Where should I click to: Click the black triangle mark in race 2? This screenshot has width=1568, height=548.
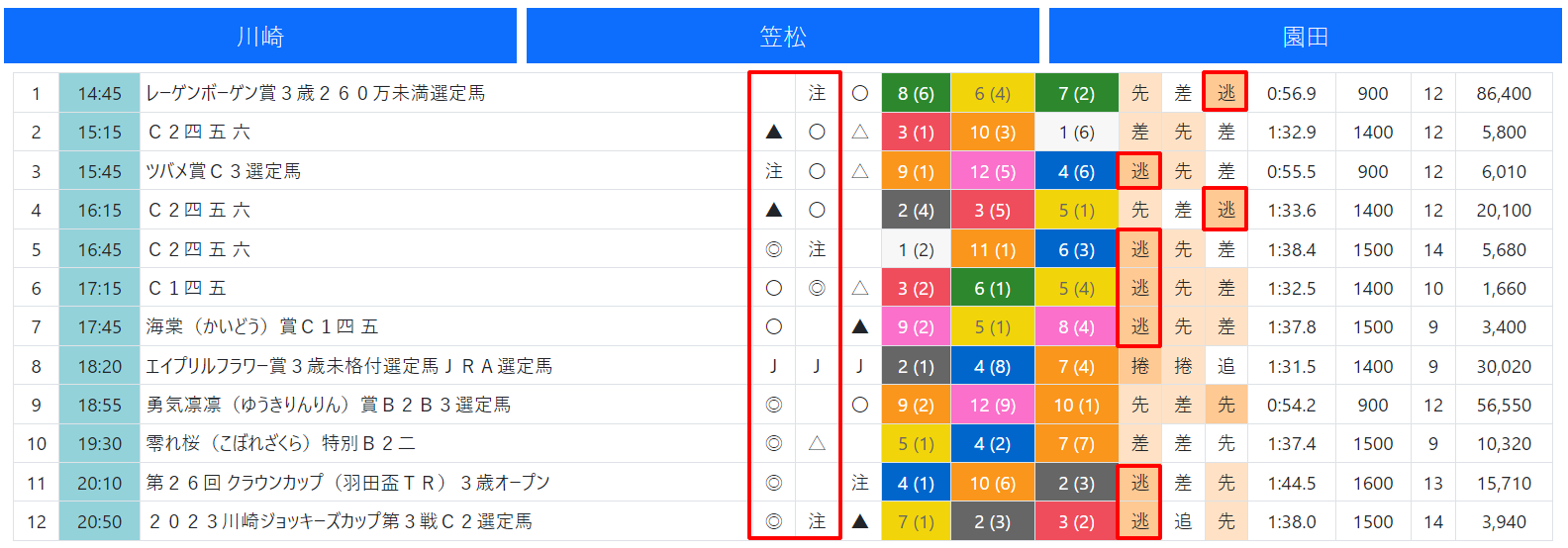(x=774, y=132)
